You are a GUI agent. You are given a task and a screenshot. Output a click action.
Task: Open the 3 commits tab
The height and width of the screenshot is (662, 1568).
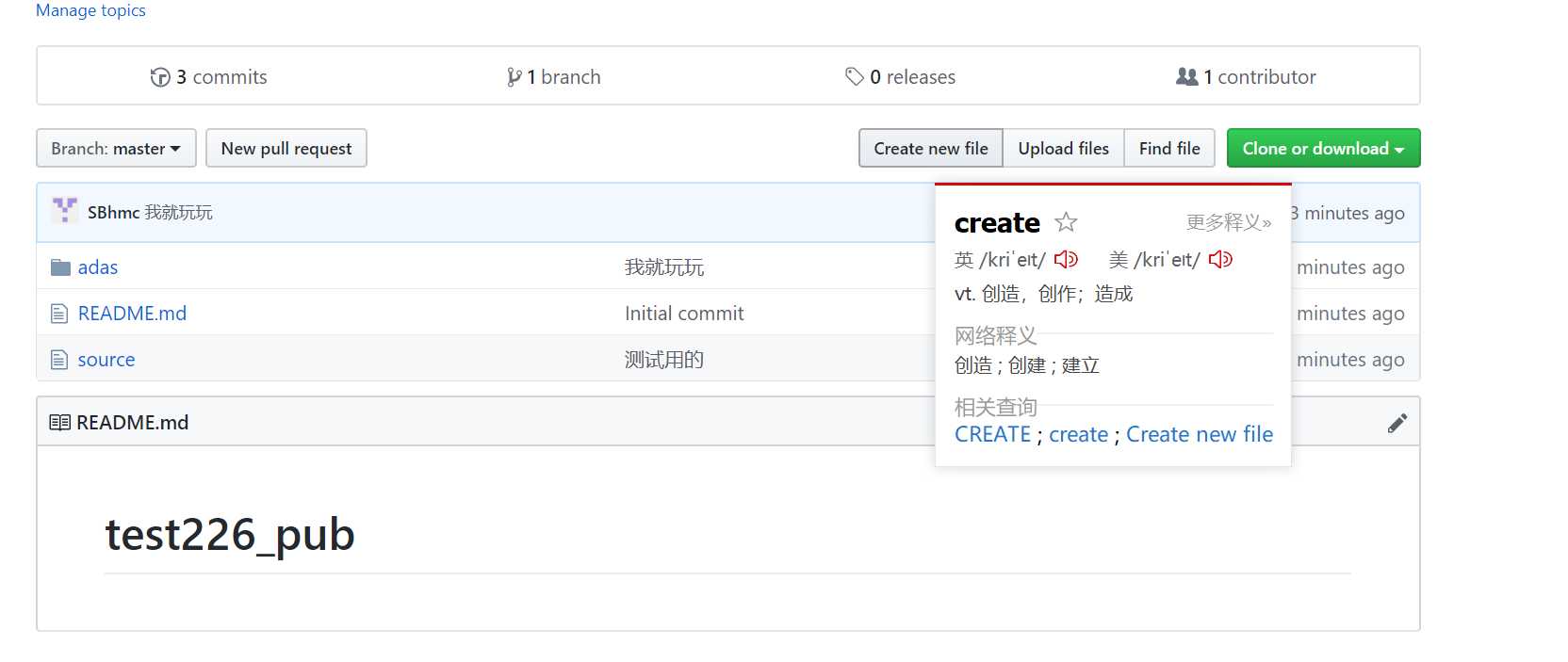[209, 77]
